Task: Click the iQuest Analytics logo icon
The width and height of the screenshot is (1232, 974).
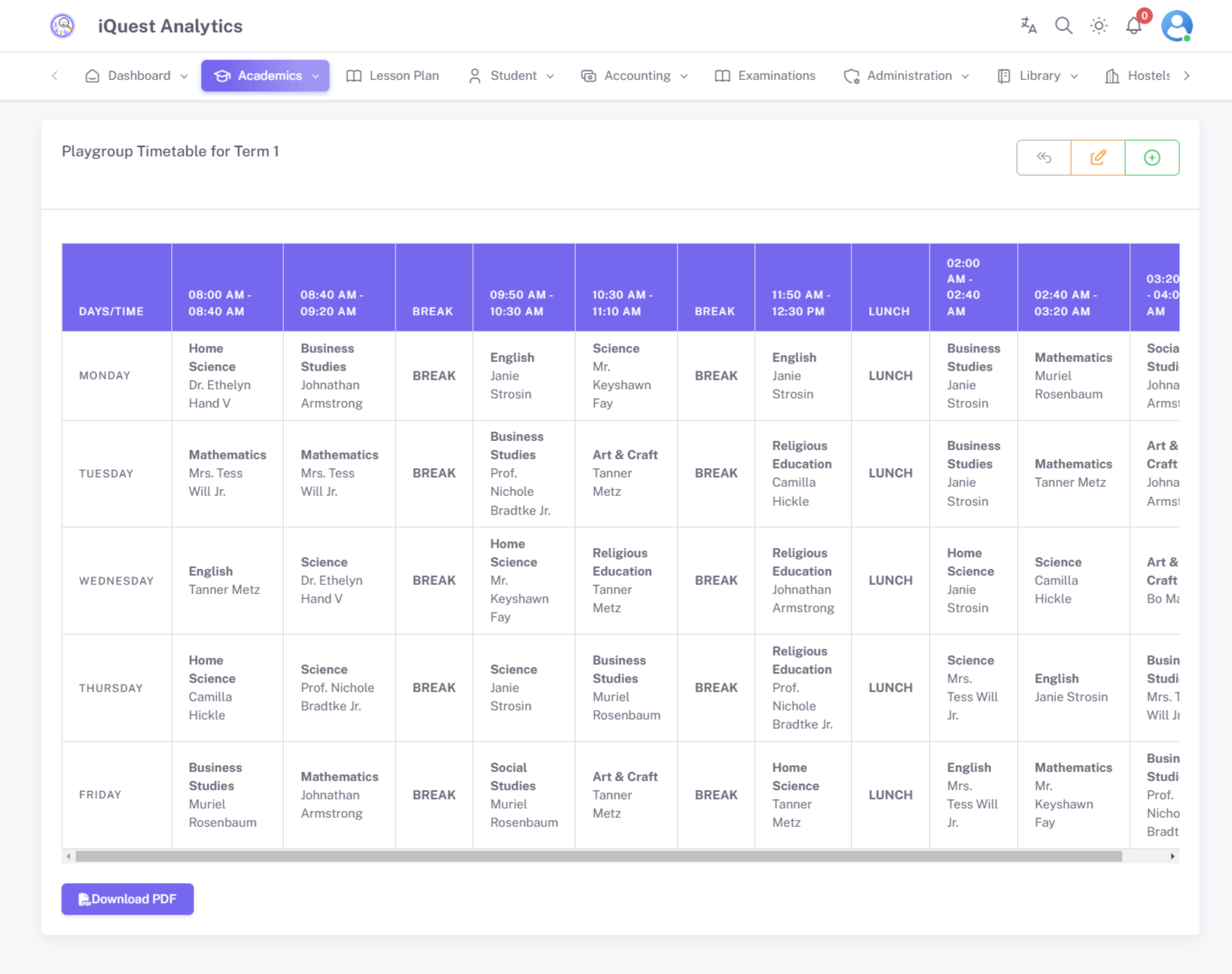Action: point(62,25)
